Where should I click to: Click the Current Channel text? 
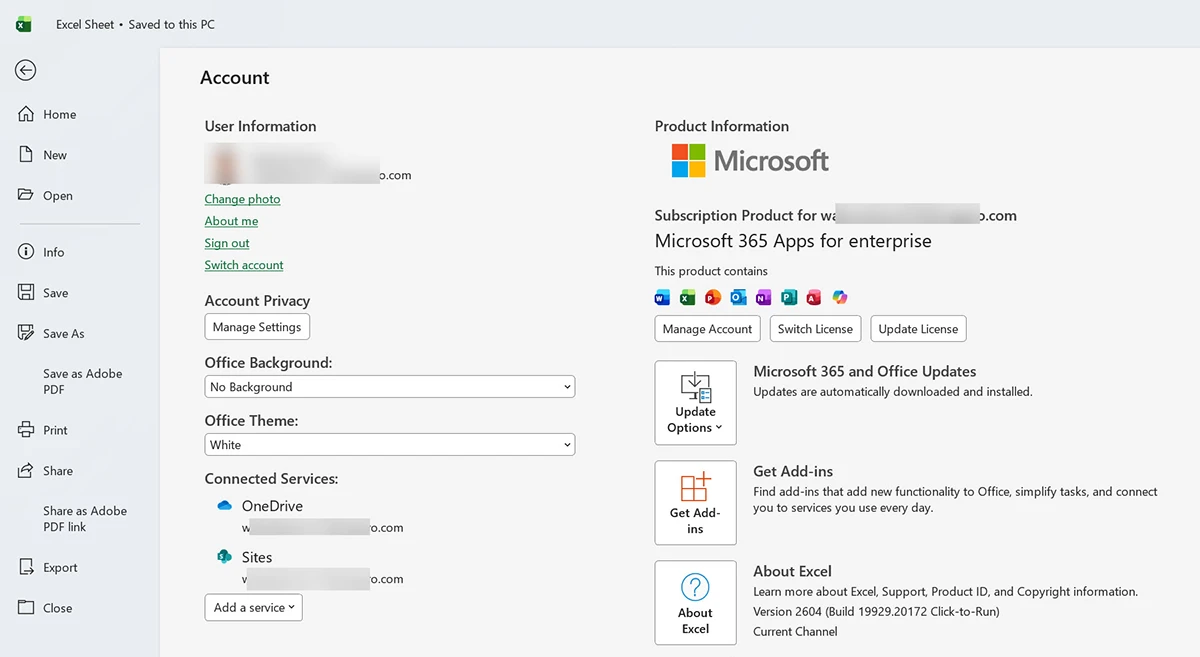[795, 631]
